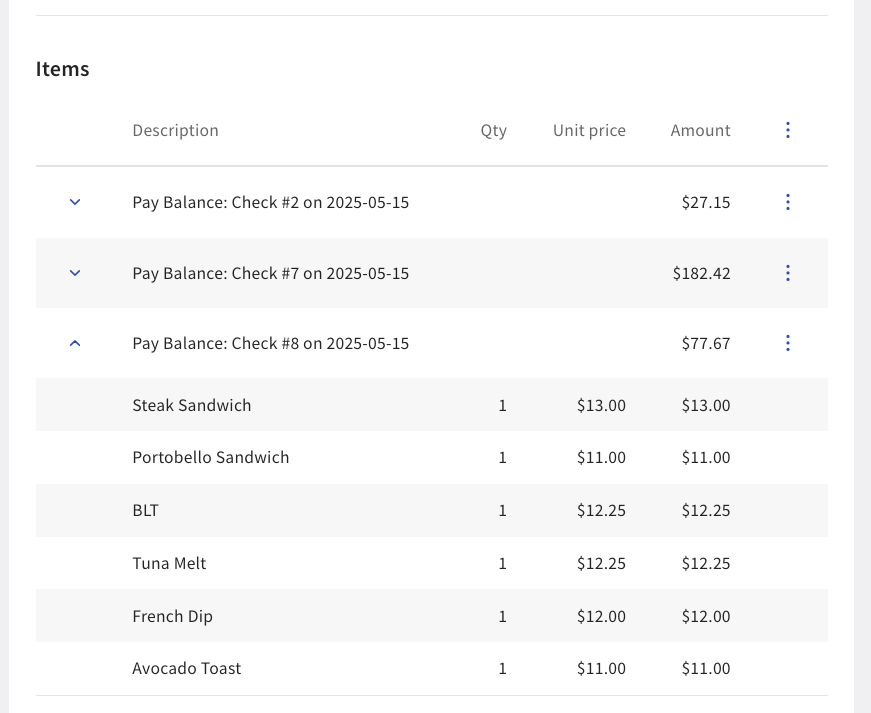Select the Tuna Melt line item
The image size is (871, 713).
168,563
